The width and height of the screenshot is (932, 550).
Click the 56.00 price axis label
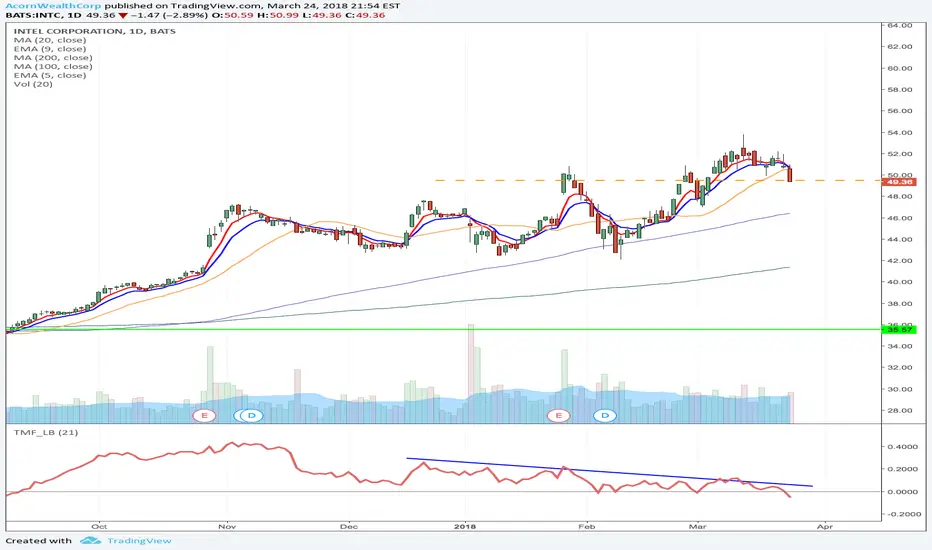tap(900, 111)
